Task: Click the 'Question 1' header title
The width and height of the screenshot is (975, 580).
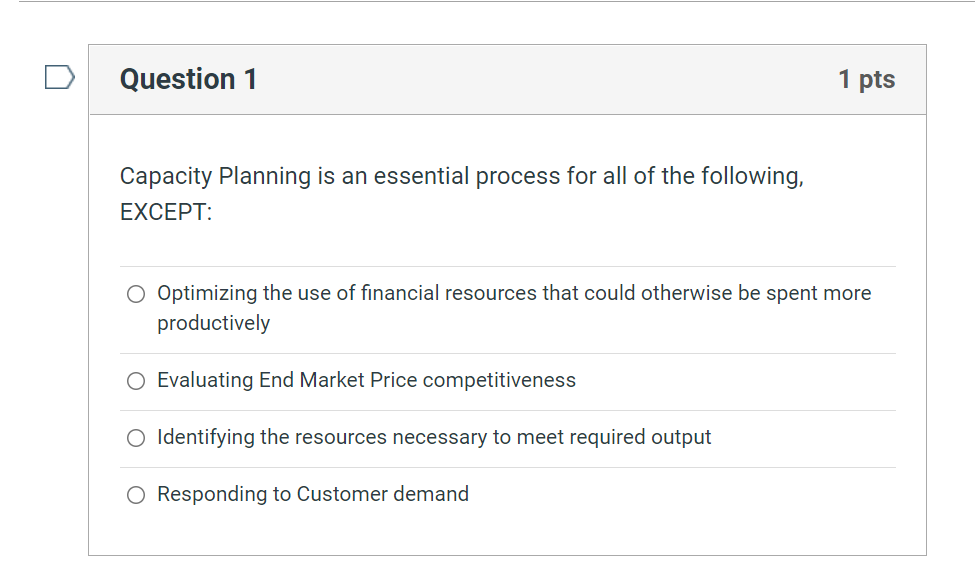Action: coord(188,79)
